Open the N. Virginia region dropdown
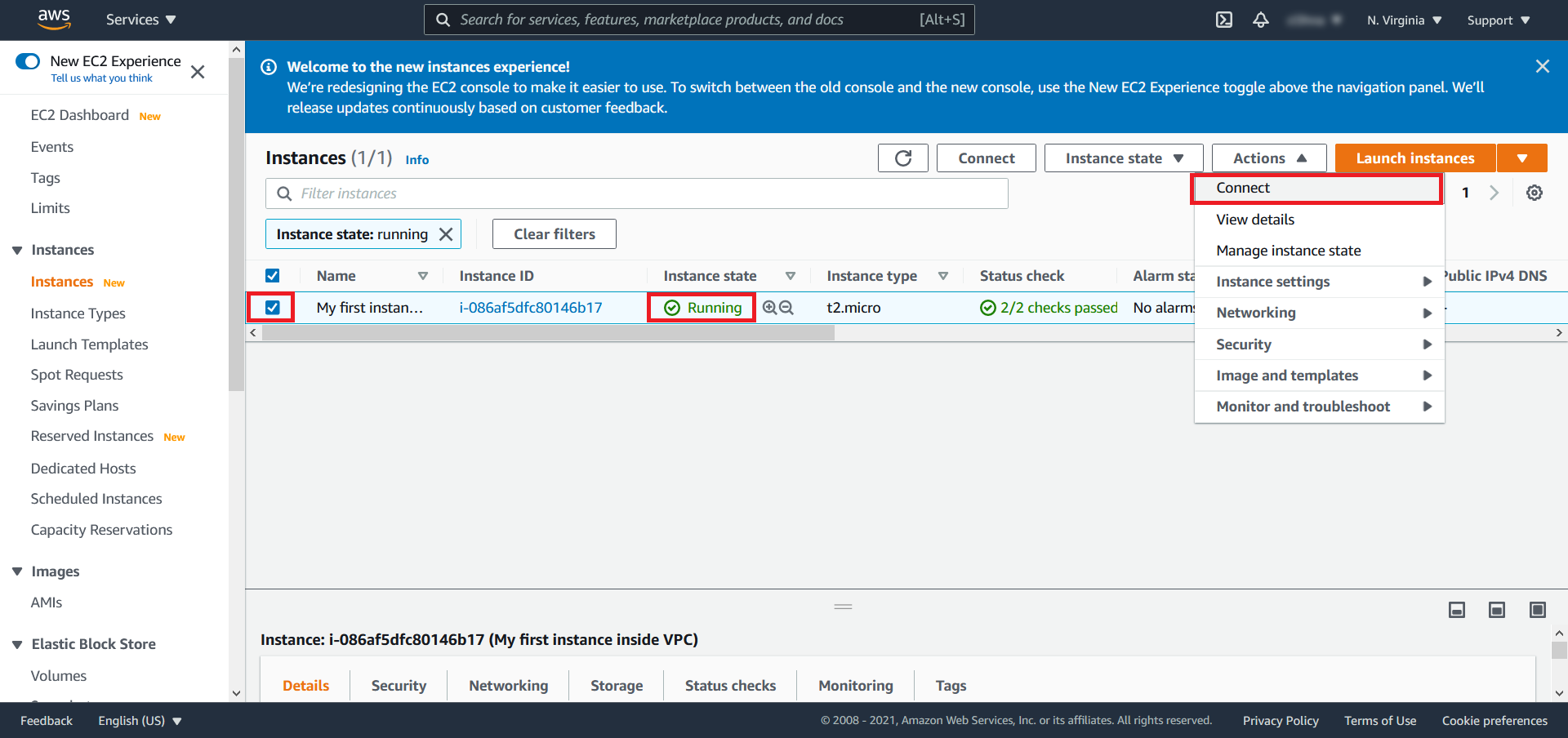 (x=1404, y=20)
